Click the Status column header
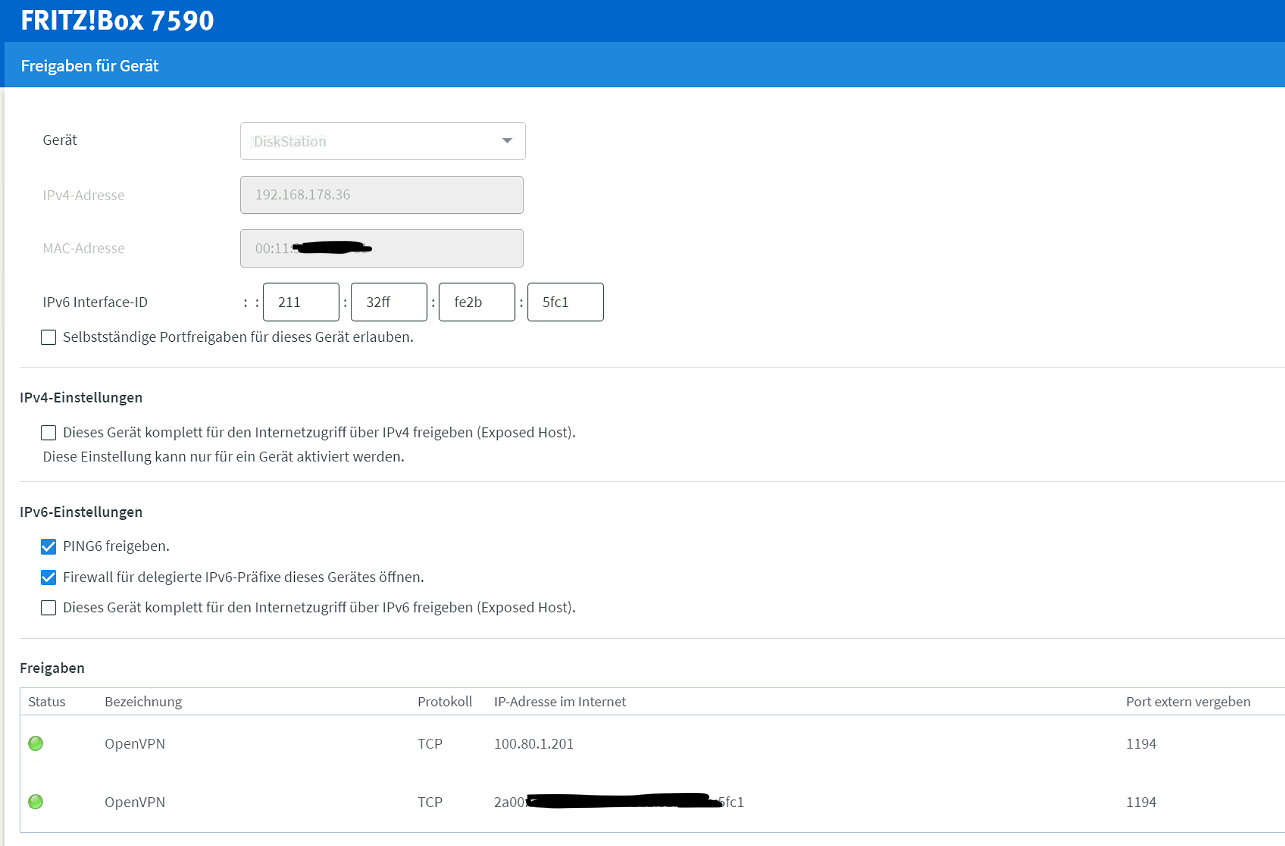This screenshot has height=846, width=1285. point(47,702)
